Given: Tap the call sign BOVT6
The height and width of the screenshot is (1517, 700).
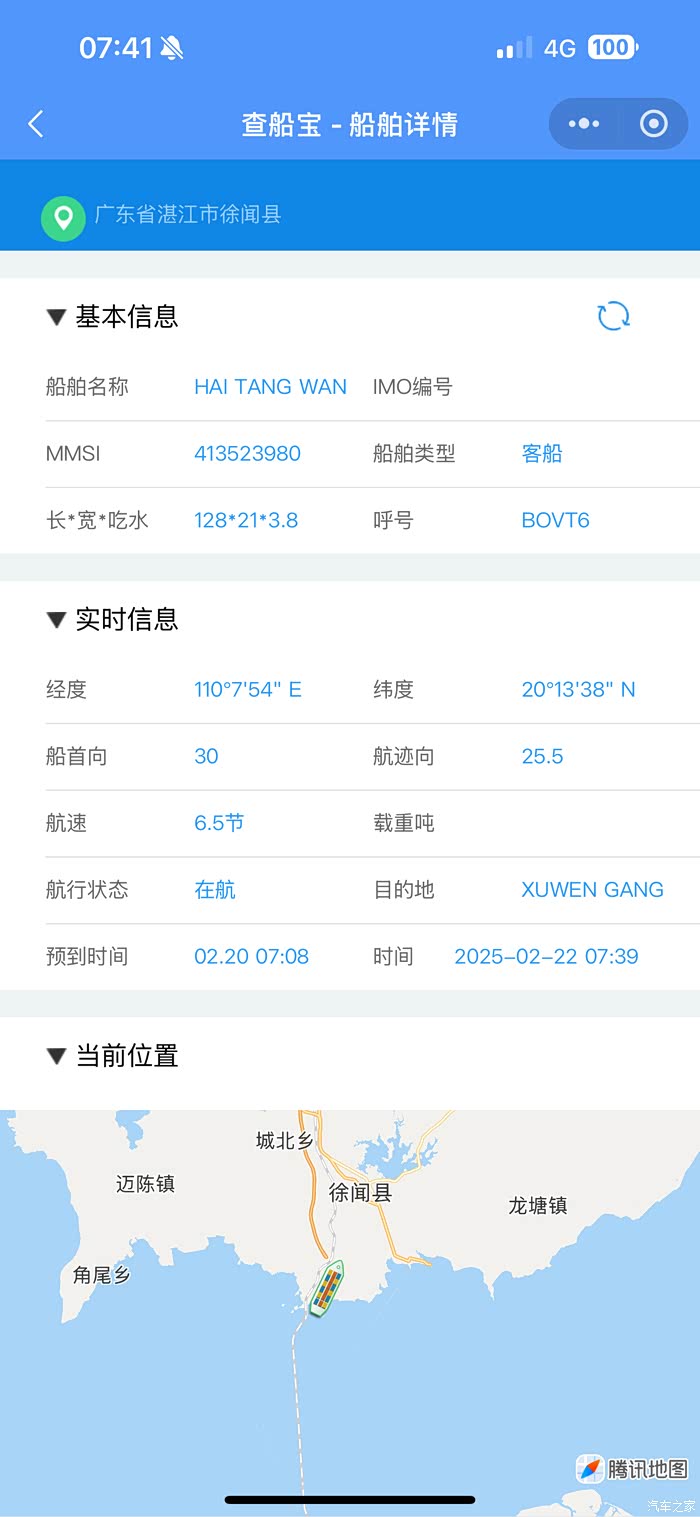Looking at the screenshot, I should point(555,521).
